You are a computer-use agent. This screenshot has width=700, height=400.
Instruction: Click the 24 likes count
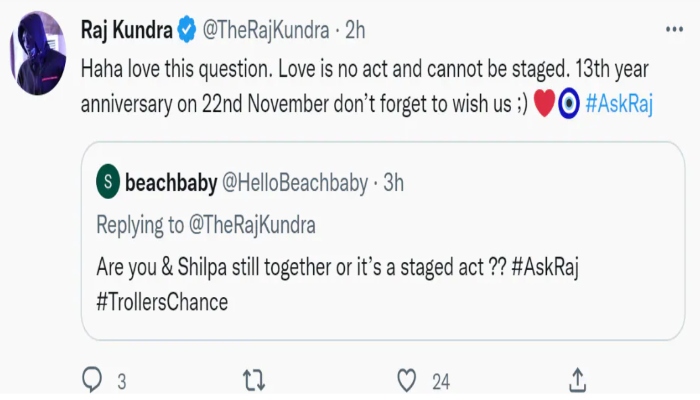[441, 381]
